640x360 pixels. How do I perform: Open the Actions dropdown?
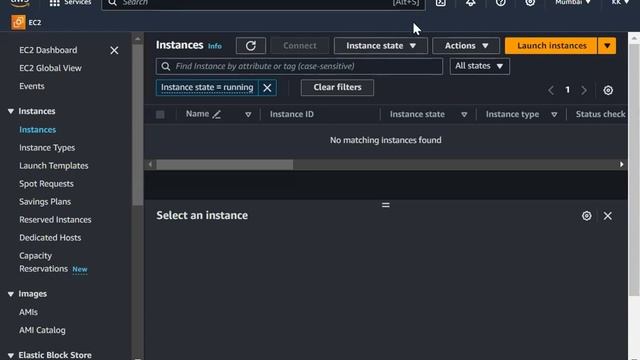(466, 46)
